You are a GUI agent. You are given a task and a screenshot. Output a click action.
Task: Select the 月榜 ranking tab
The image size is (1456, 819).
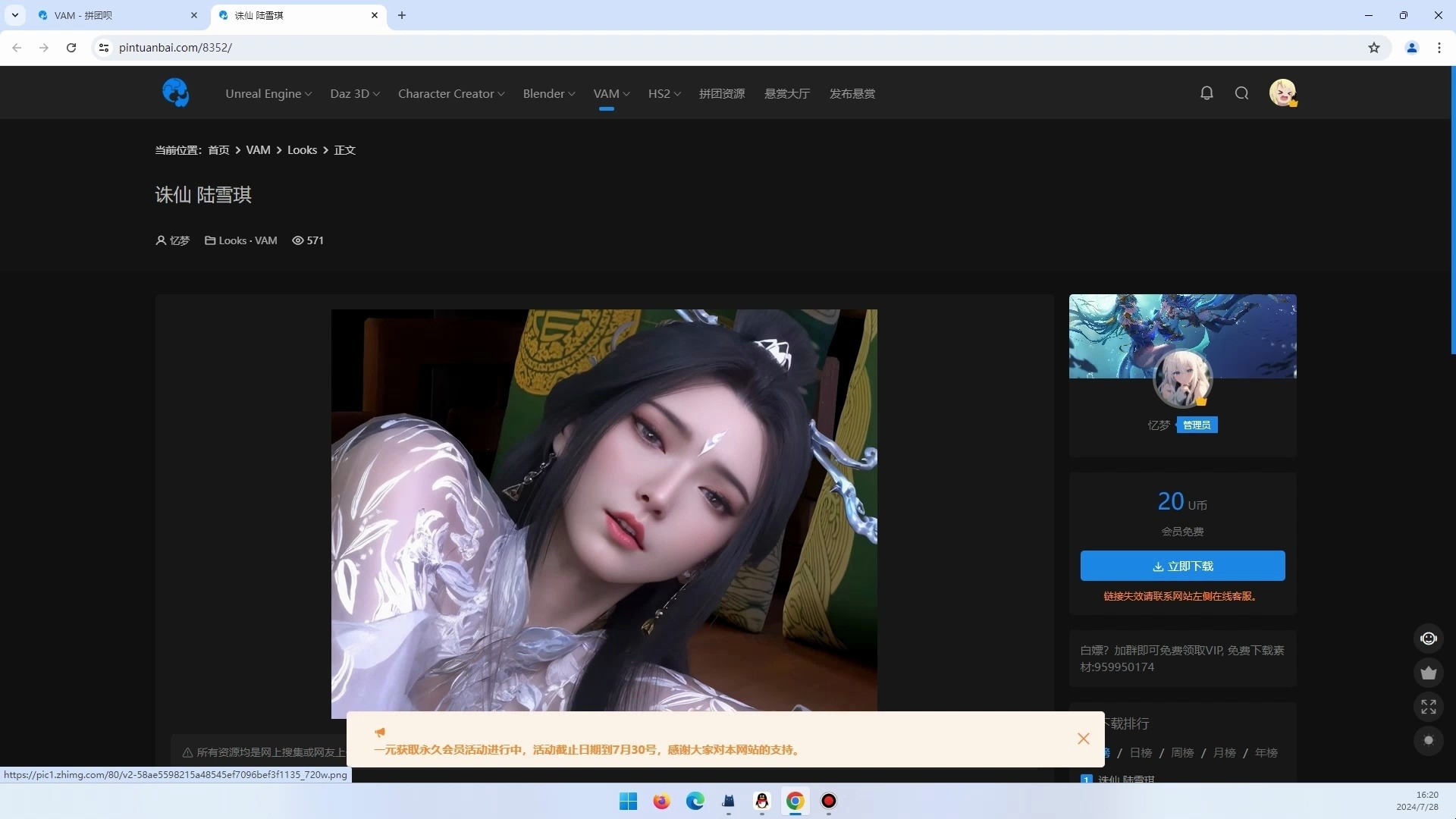pyautogui.click(x=1224, y=752)
